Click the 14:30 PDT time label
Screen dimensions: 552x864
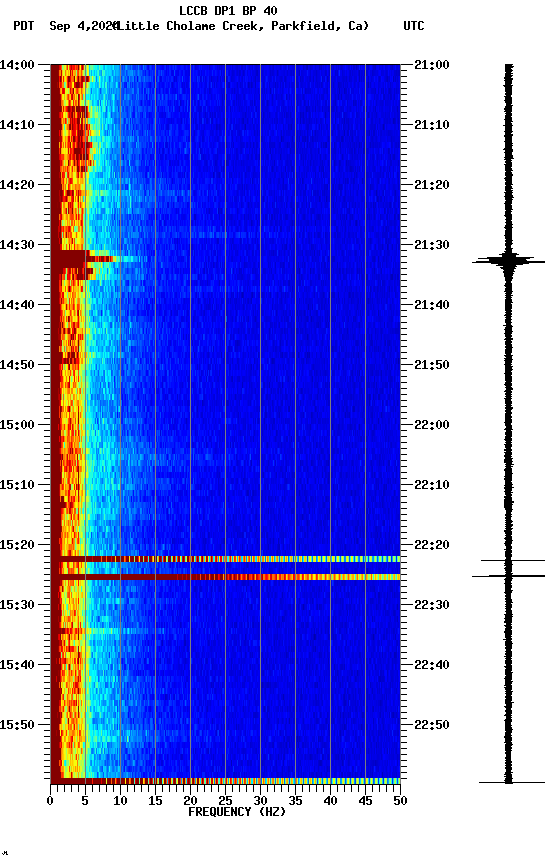pyautogui.click(x=17, y=245)
